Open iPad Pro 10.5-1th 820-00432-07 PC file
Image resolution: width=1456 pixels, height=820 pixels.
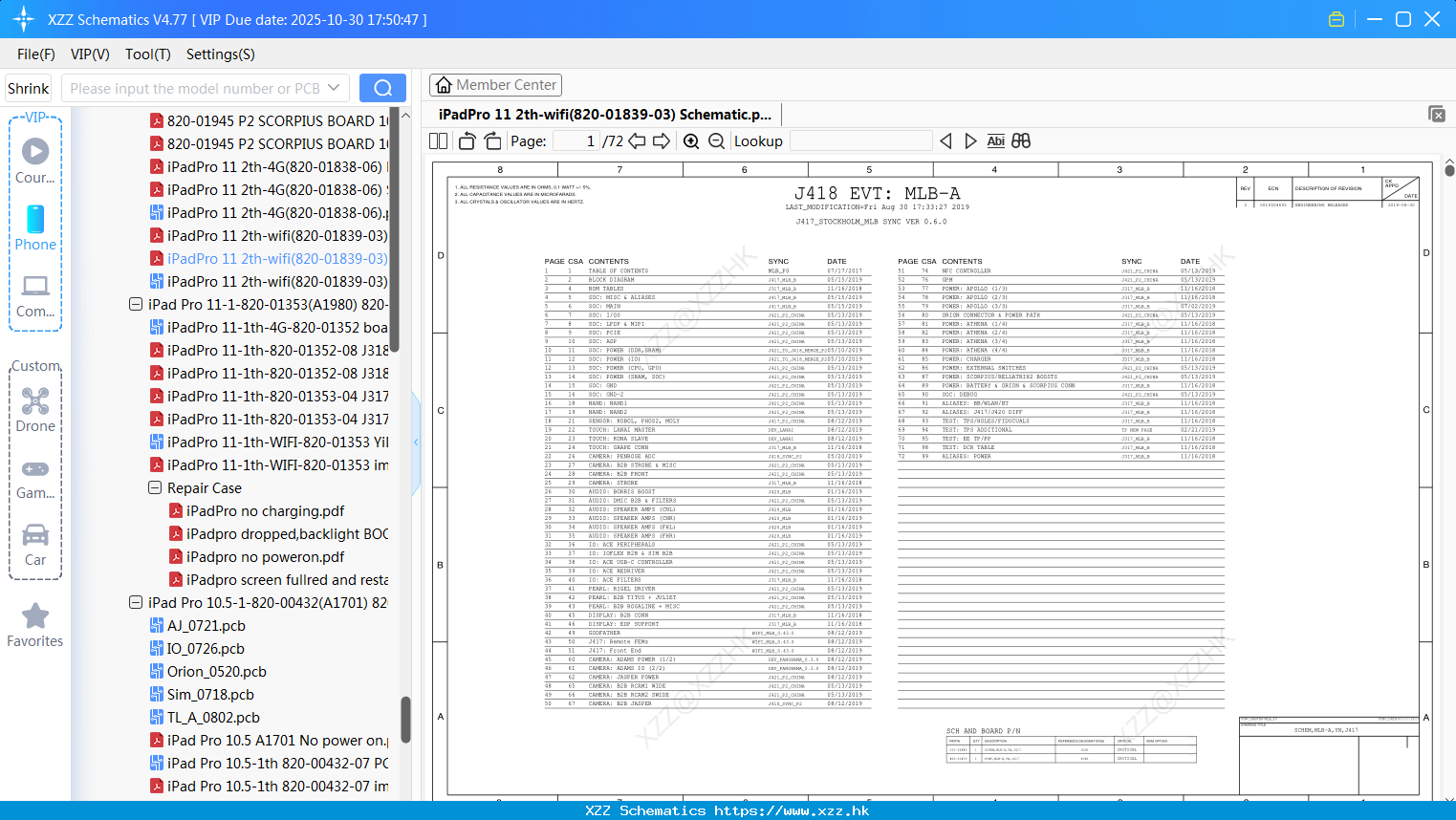pos(269,763)
